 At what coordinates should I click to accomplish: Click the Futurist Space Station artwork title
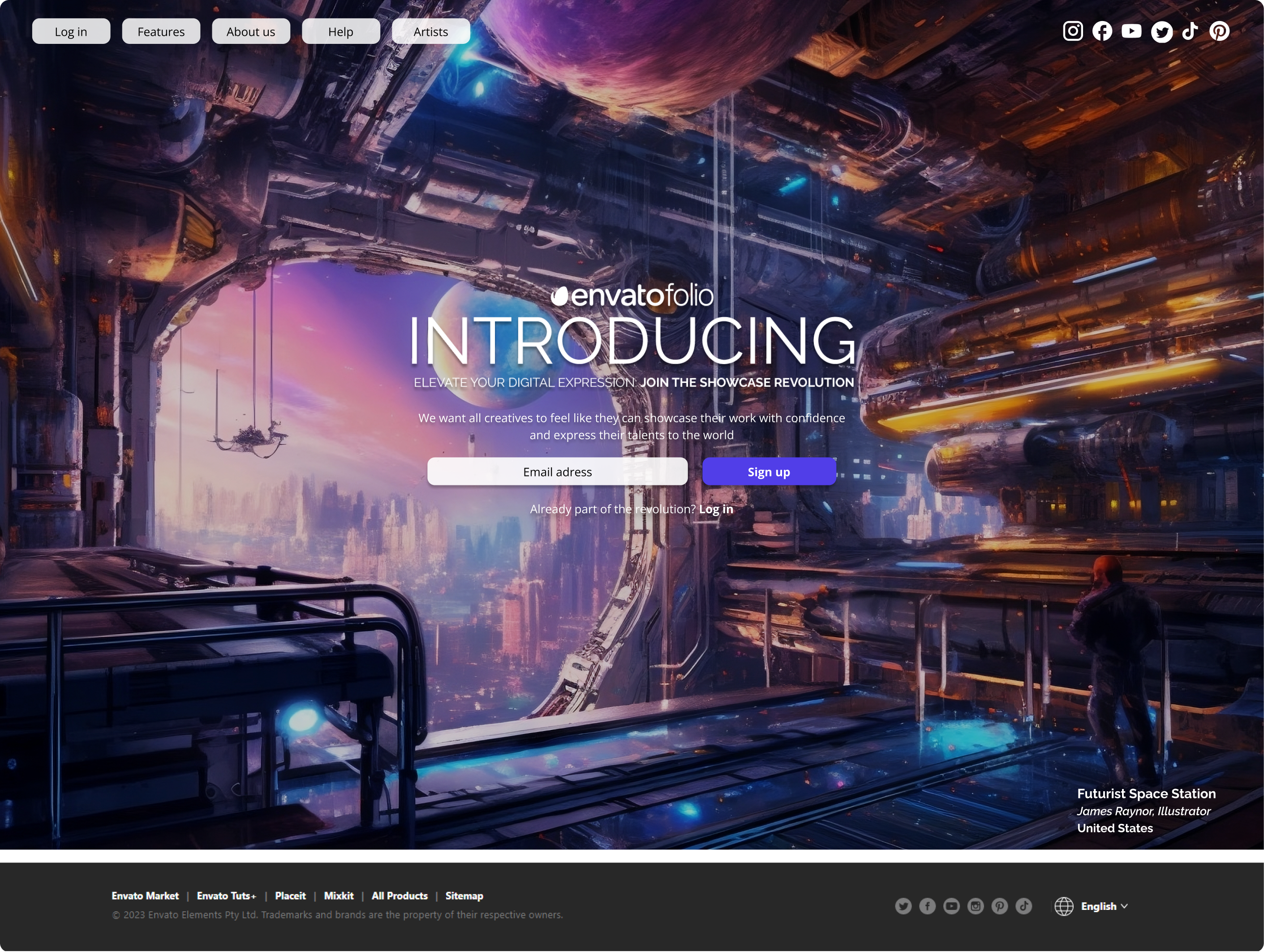pos(1146,794)
